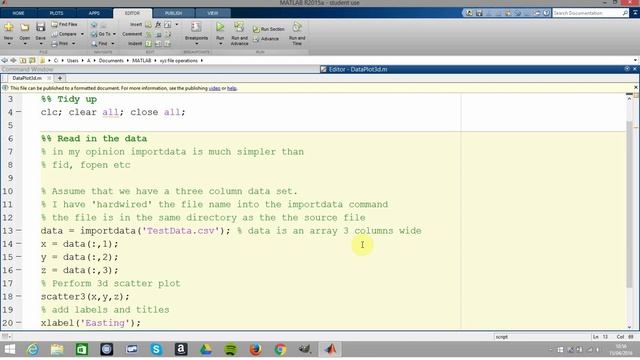Click the MATLAB folder in the path
This screenshot has width=640, height=360.
pyautogui.click(x=141, y=60)
